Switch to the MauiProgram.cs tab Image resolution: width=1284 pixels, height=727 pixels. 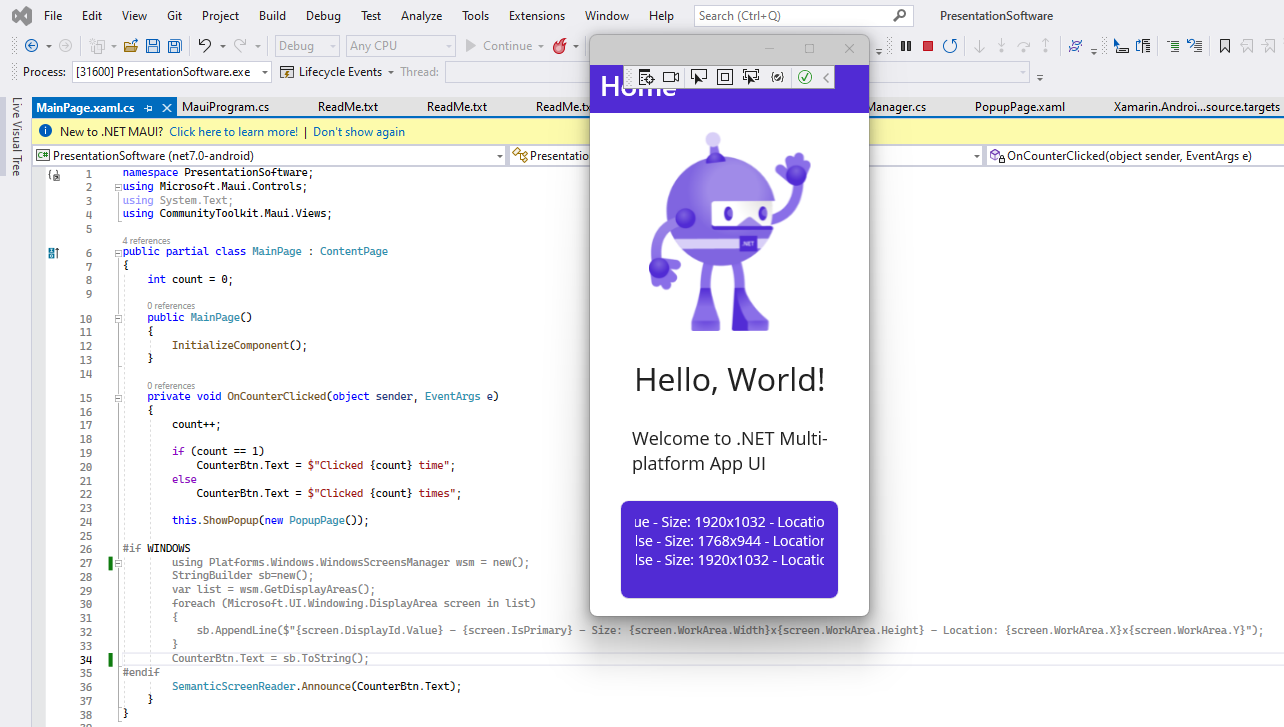[x=225, y=107]
